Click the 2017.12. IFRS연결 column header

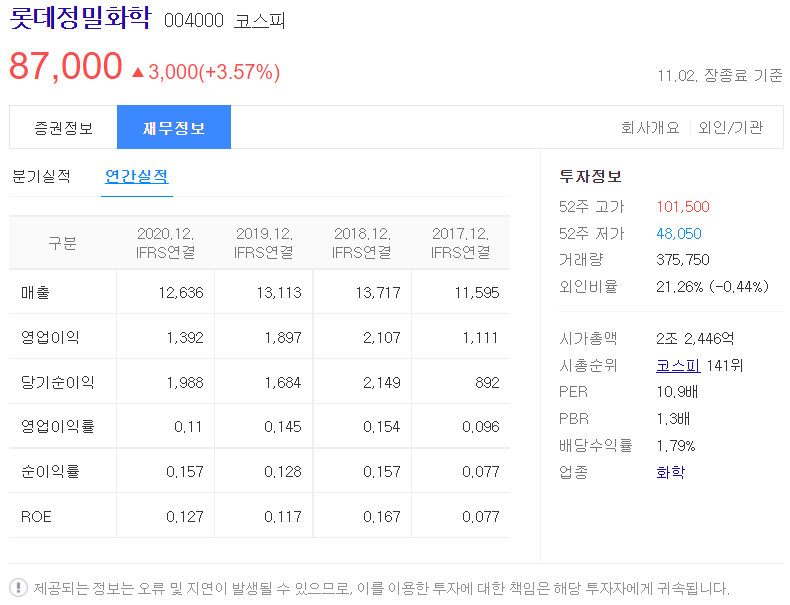pos(460,243)
